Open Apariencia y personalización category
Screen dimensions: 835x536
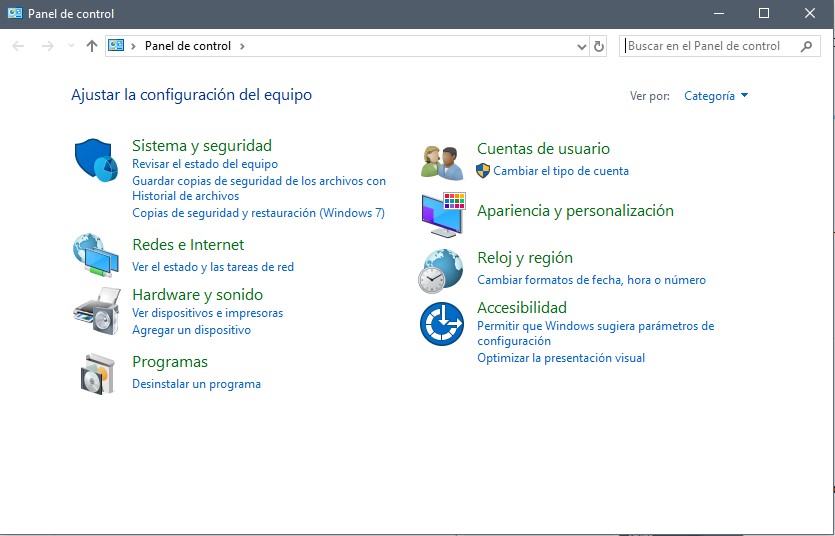(575, 211)
